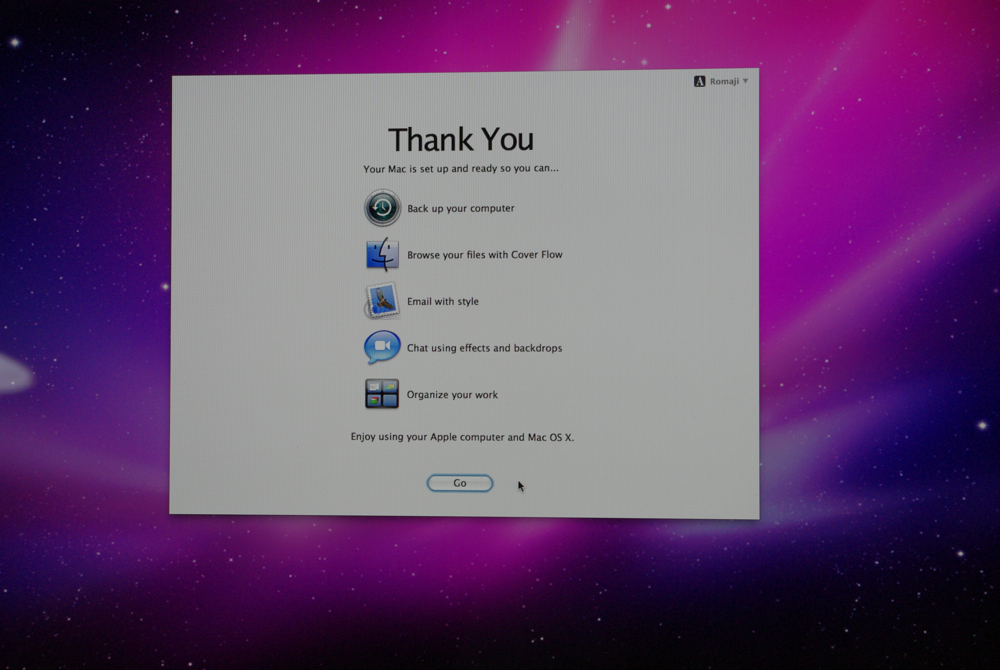Viewport: 1000px width, 670px height.
Task: Click the Go button
Action: (460, 483)
